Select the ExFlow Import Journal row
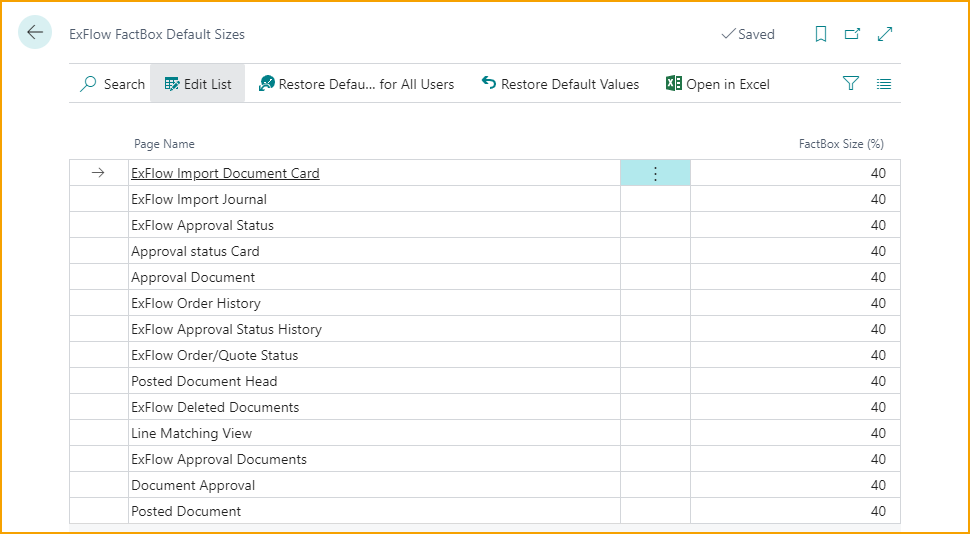 point(484,199)
